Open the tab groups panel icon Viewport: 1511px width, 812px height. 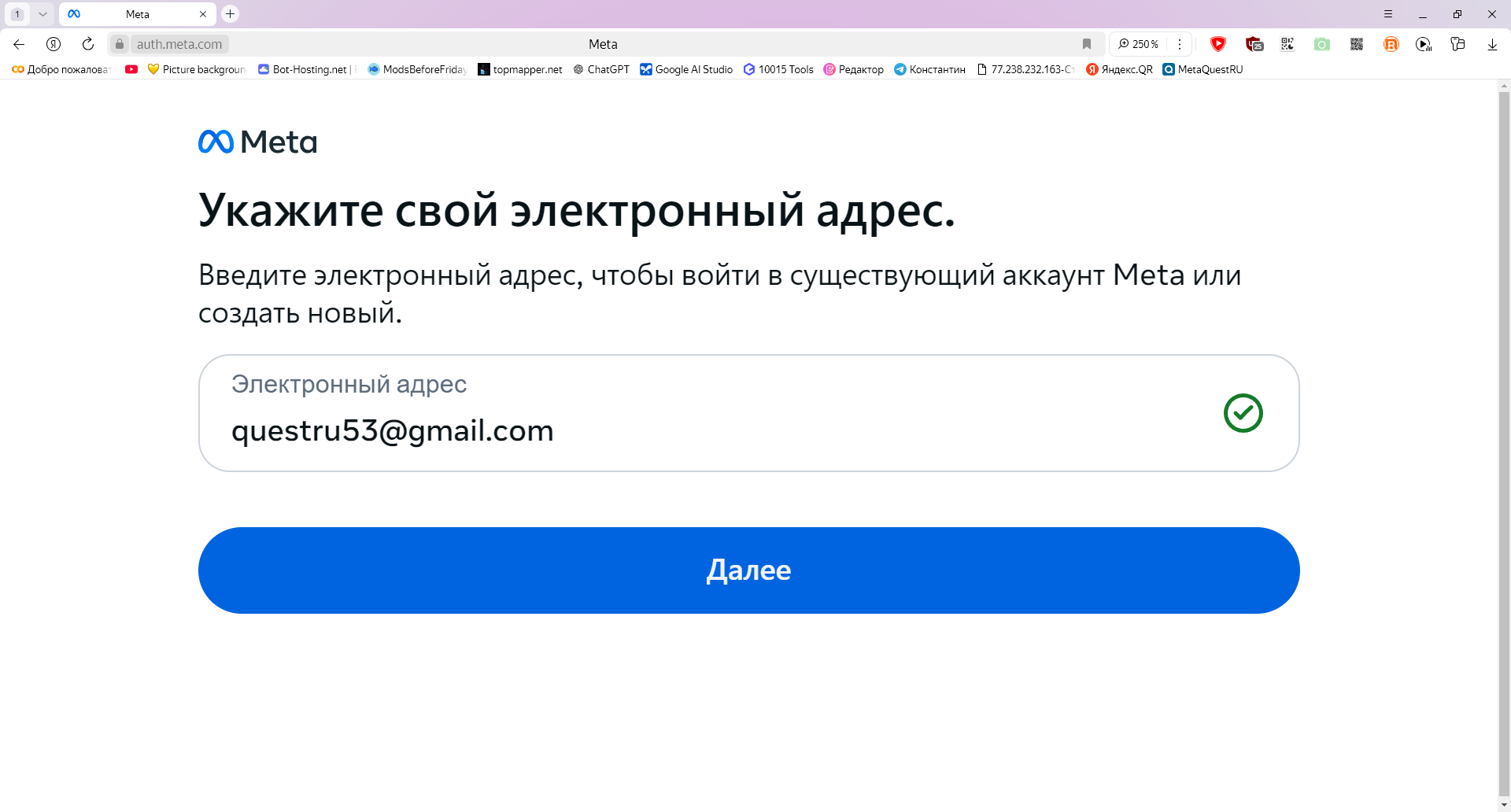pyautogui.click(x=1458, y=44)
